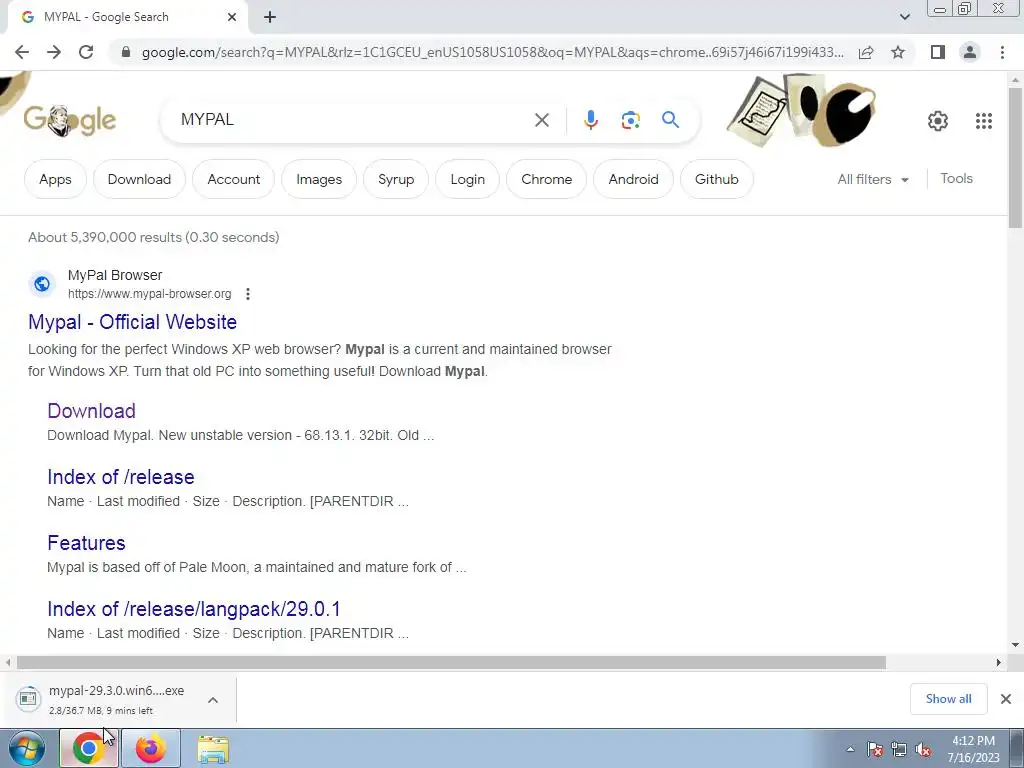Open Google quick settings gear

938,121
